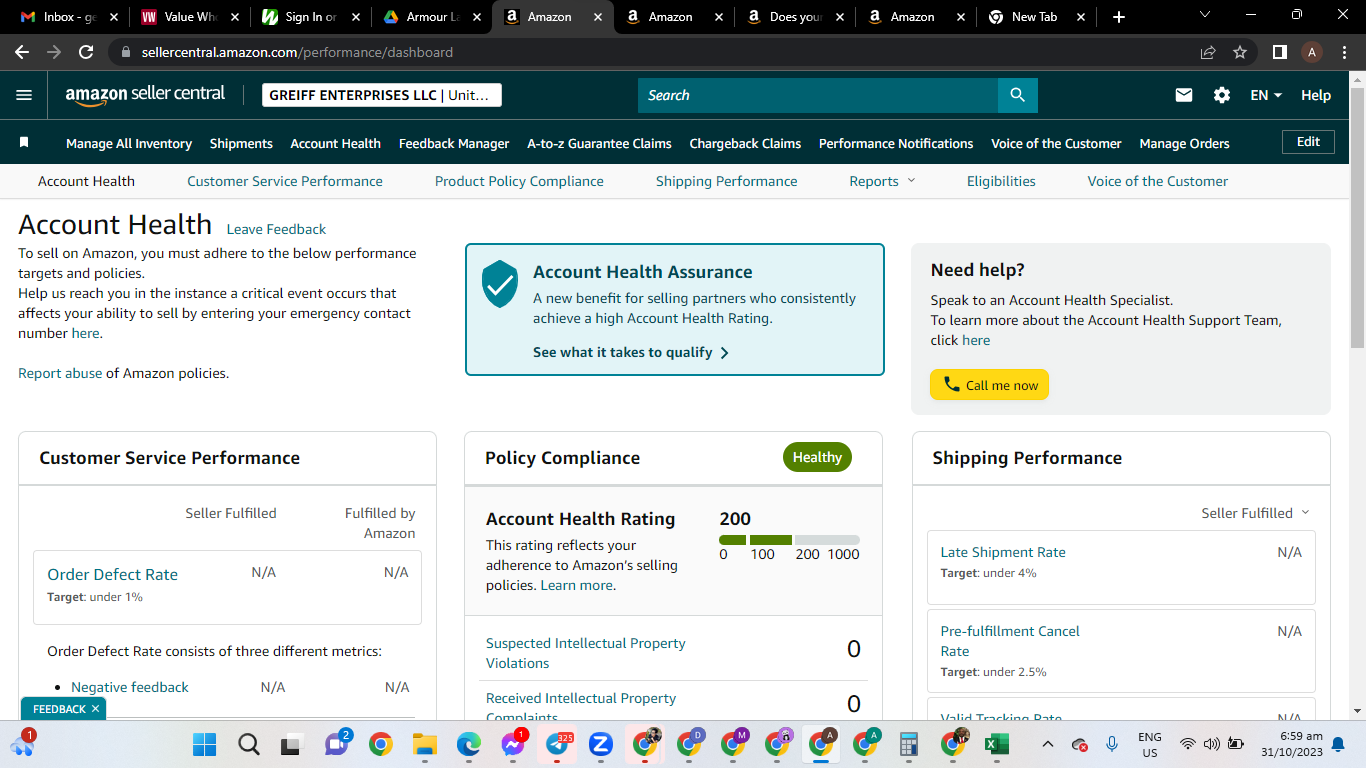Image resolution: width=1366 pixels, height=768 pixels.
Task: Go to Shipments in the nav bar
Action: coord(241,143)
